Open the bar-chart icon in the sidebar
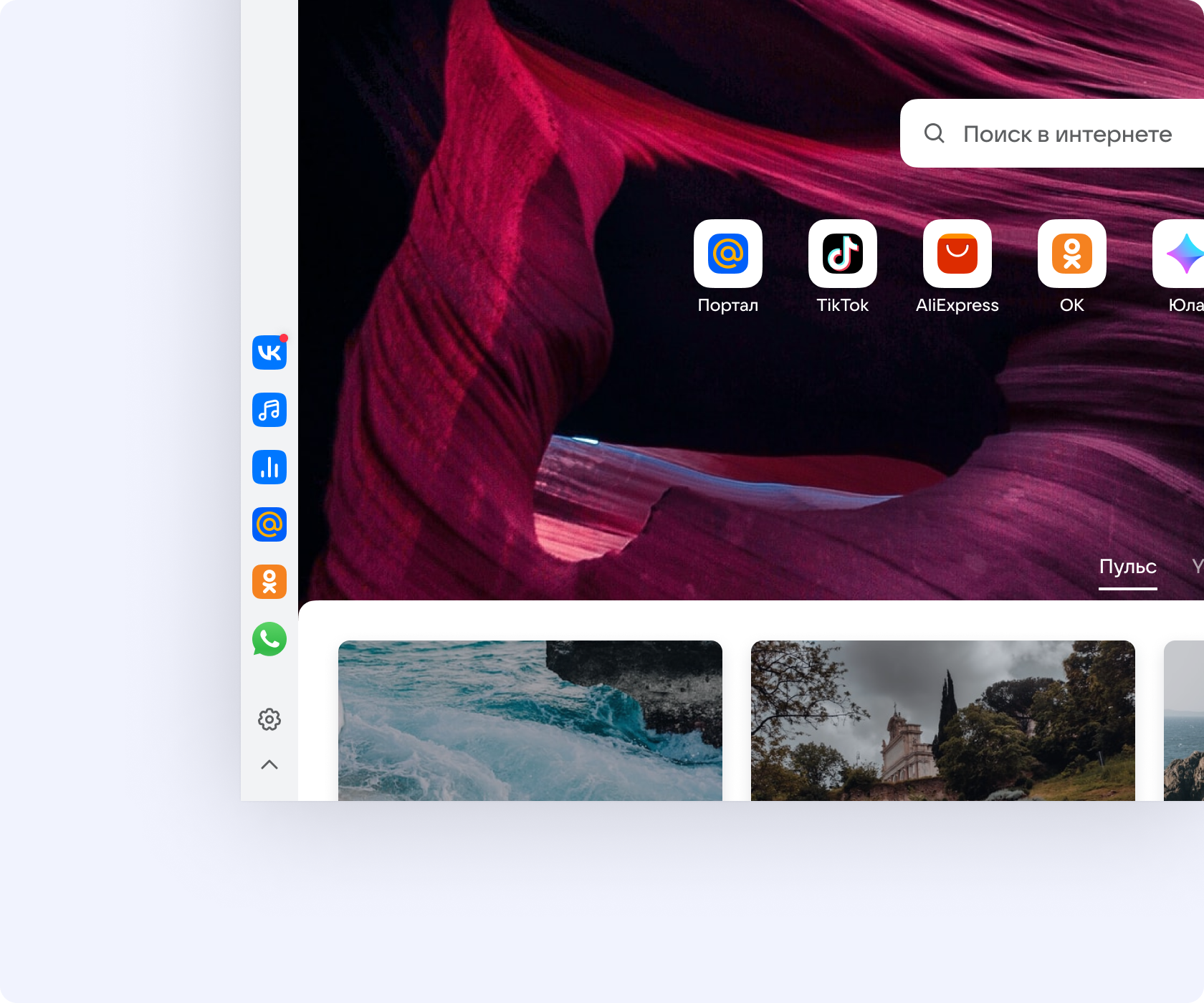This screenshot has height=1003, width=1204. click(269, 467)
